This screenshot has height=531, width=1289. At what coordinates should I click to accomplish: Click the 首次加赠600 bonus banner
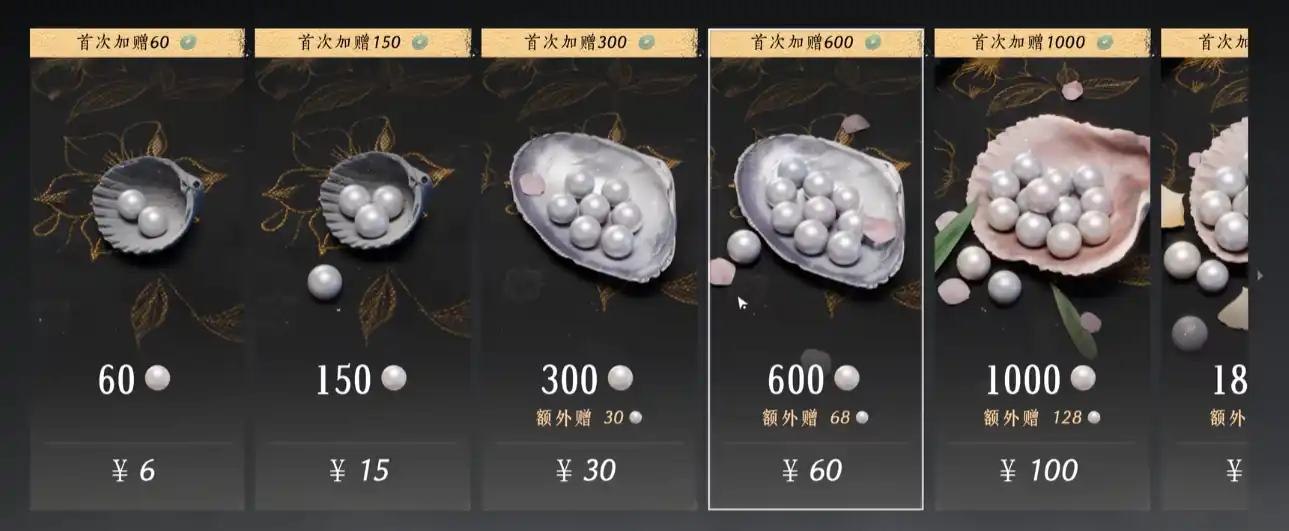pos(816,42)
